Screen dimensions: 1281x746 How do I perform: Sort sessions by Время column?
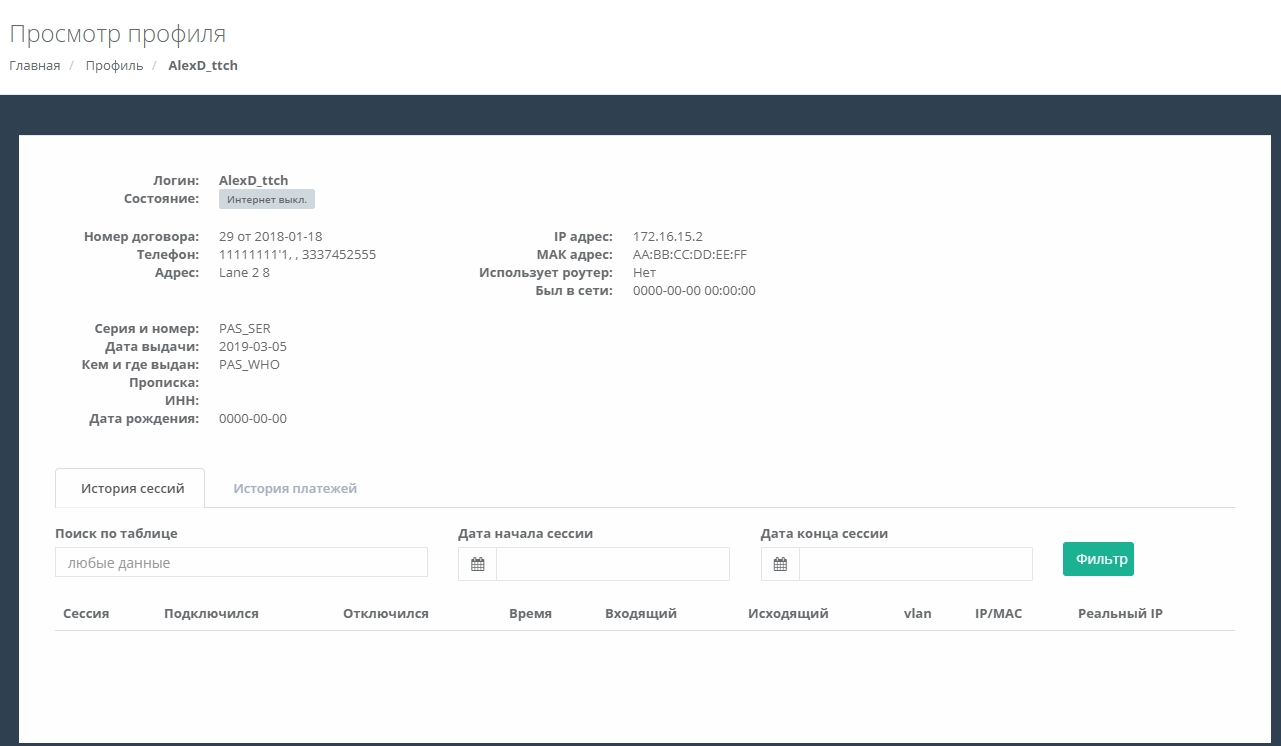(x=530, y=614)
